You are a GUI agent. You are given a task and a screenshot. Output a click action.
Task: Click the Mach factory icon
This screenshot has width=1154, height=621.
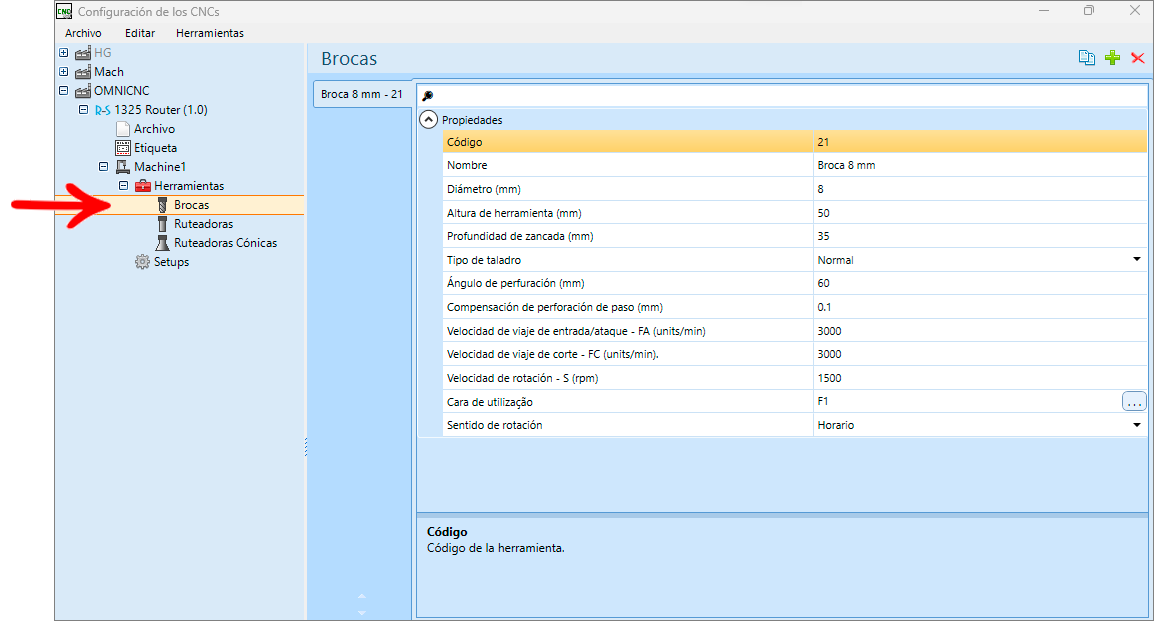[x=83, y=72]
